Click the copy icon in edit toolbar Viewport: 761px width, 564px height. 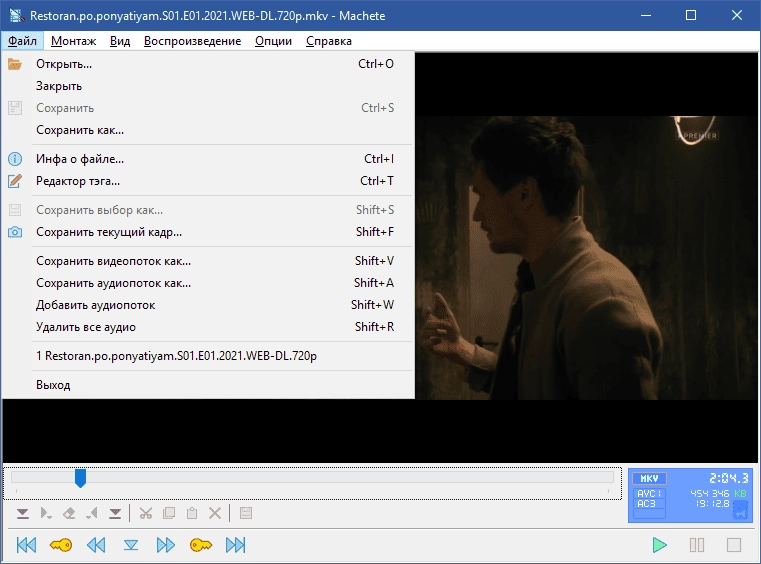coord(169,513)
